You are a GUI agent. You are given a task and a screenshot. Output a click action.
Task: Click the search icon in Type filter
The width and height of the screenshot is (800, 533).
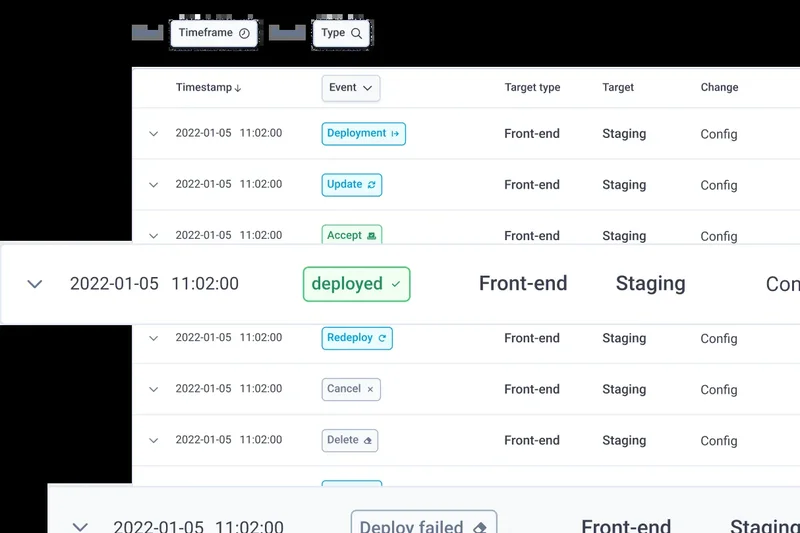356,33
